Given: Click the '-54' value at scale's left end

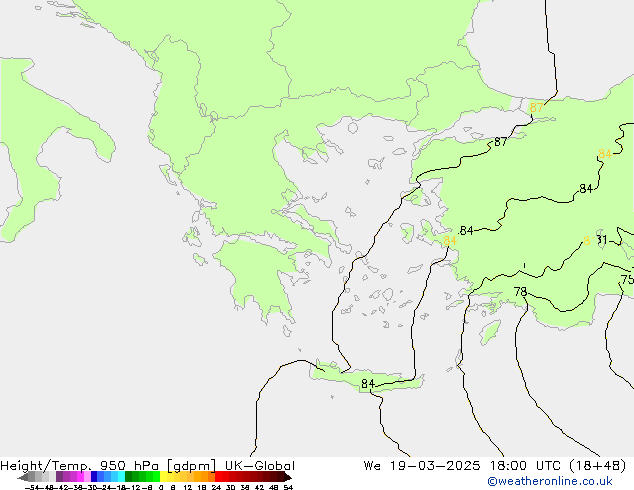Looking at the screenshot, I should coord(32,487).
